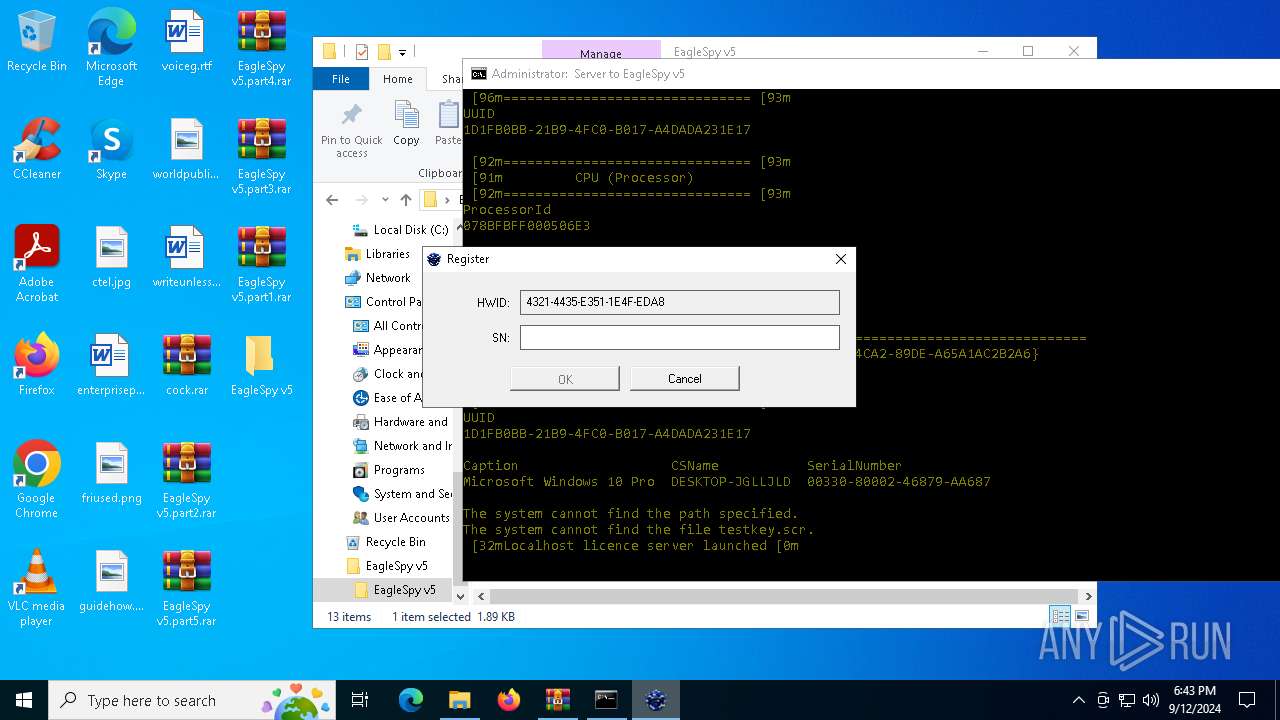Open the Manage tab in File Explorer
The height and width of the screenshot is (720, 1280).
(601, 53)
